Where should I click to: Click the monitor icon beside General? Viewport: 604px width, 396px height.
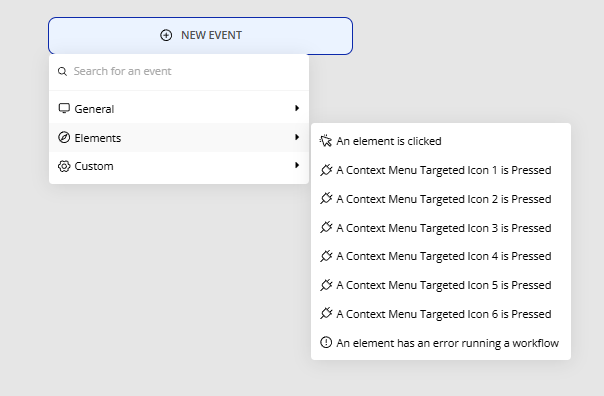click(64, 108)
